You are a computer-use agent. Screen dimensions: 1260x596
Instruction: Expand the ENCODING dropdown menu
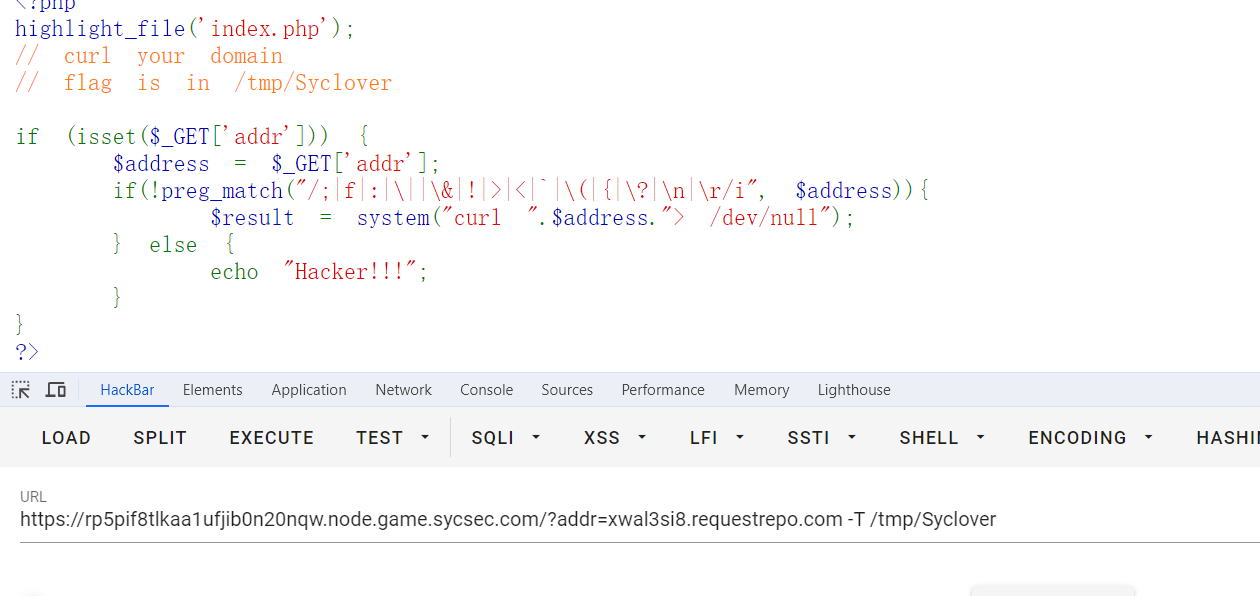click(x=1091, y=438)
